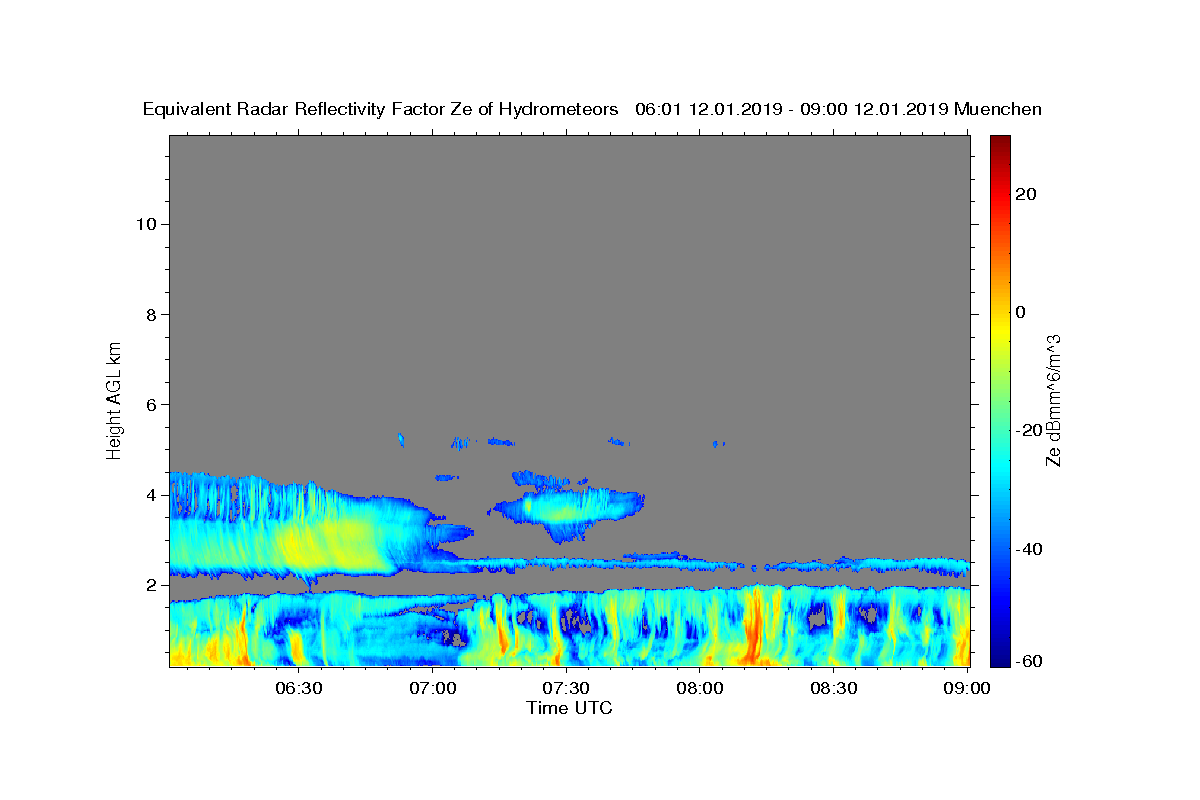This screenshot has width=1200, height=800.
Task: Click the "07:00" time axis label
Action: 434,688
